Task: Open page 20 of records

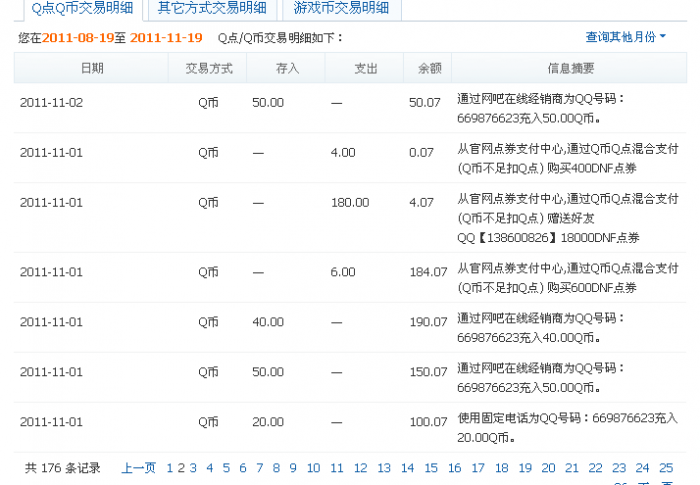Action: [549, 468]
